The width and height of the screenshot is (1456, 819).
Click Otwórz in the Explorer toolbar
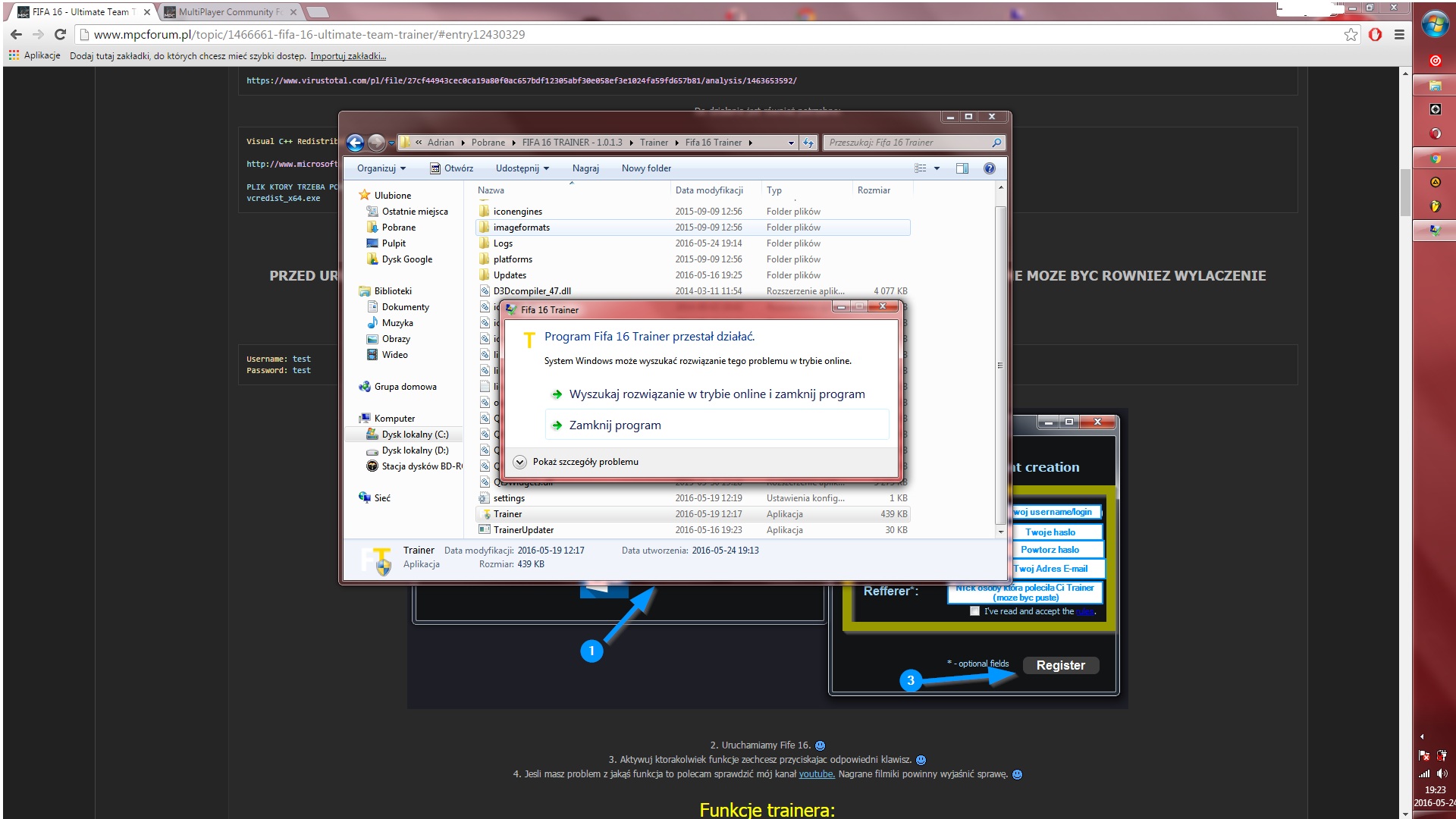point(452,168)
